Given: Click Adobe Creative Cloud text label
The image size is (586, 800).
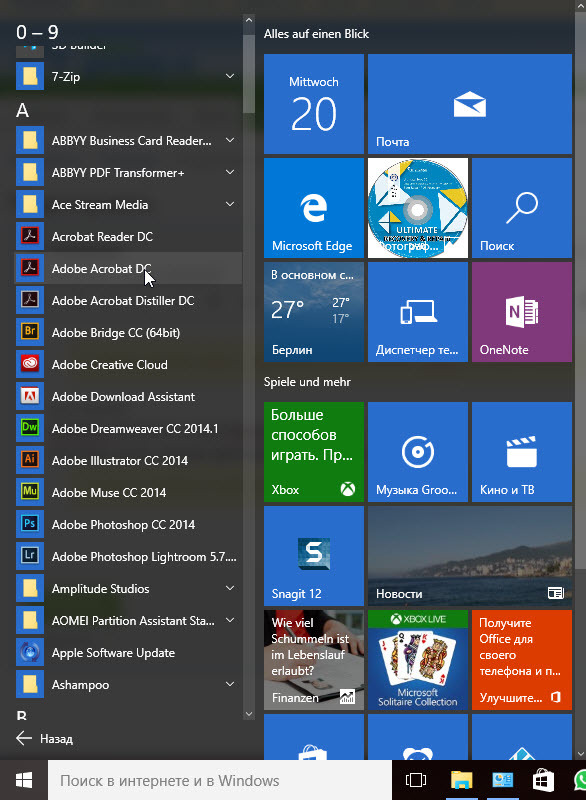Looking at the screenshot, I should tap(110, 365).
